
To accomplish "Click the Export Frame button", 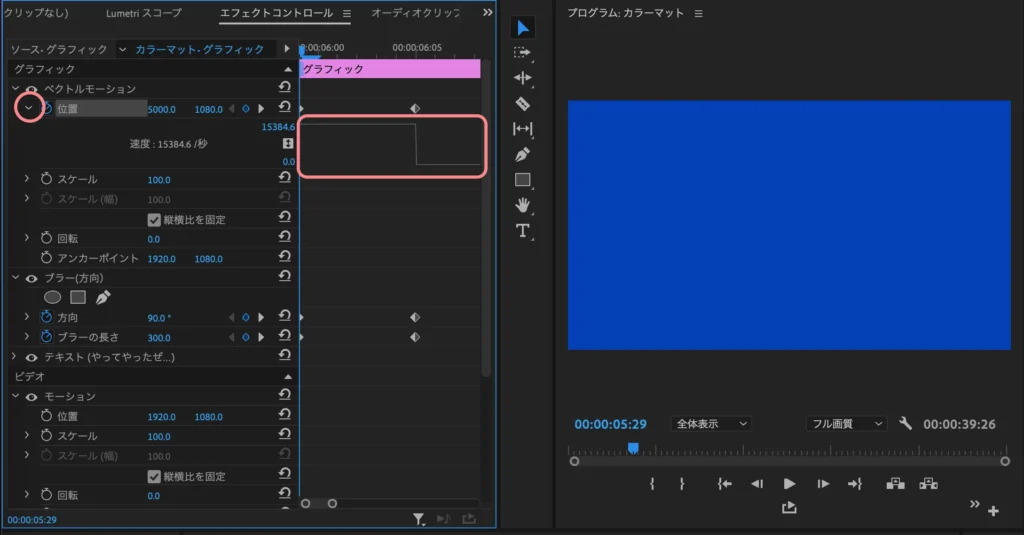I will coord(789,508).
